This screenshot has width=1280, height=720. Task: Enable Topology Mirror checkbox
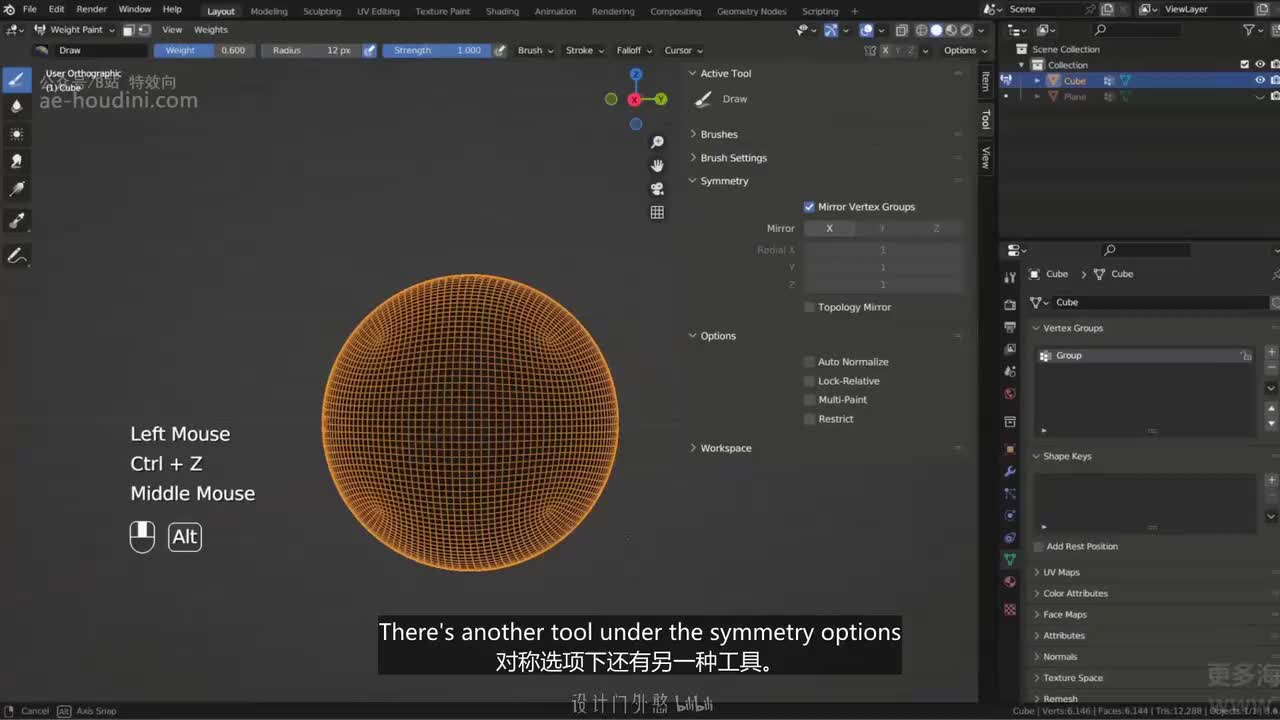[x=809, y=307]
